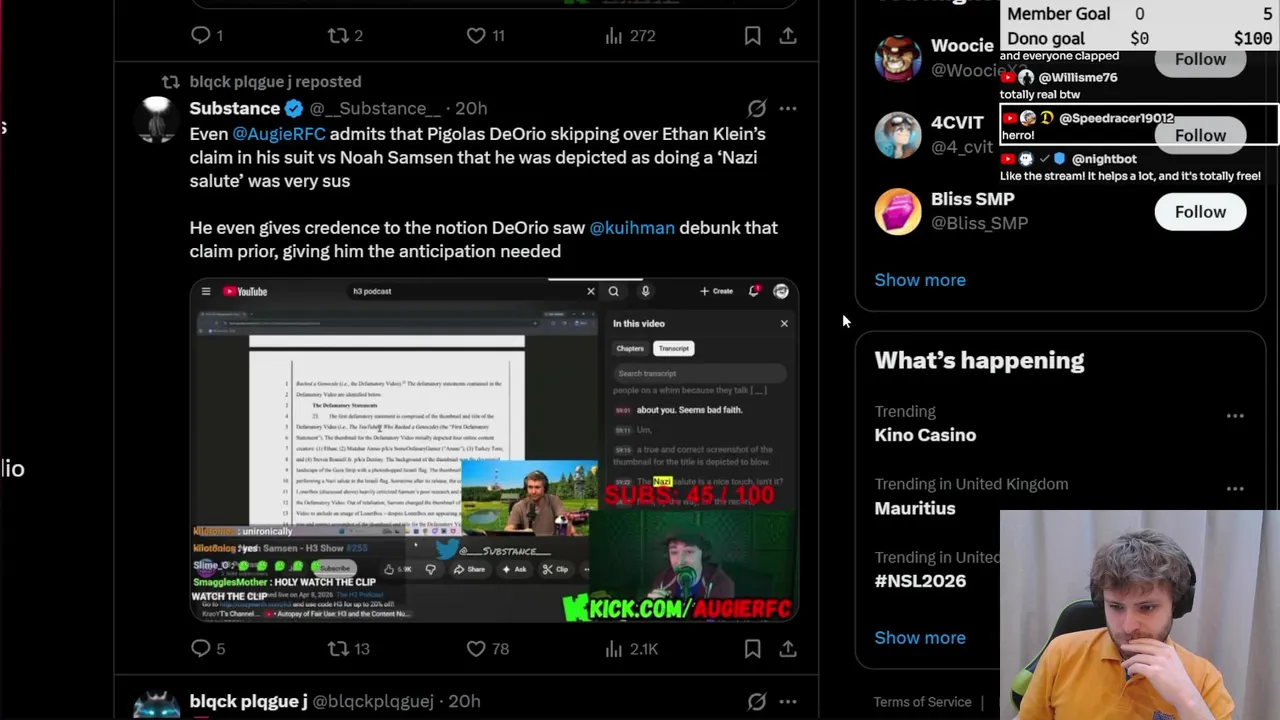Open blqck plqgue j avatar at bottom
Viewport: 1280px width, 720px height.
157,706
